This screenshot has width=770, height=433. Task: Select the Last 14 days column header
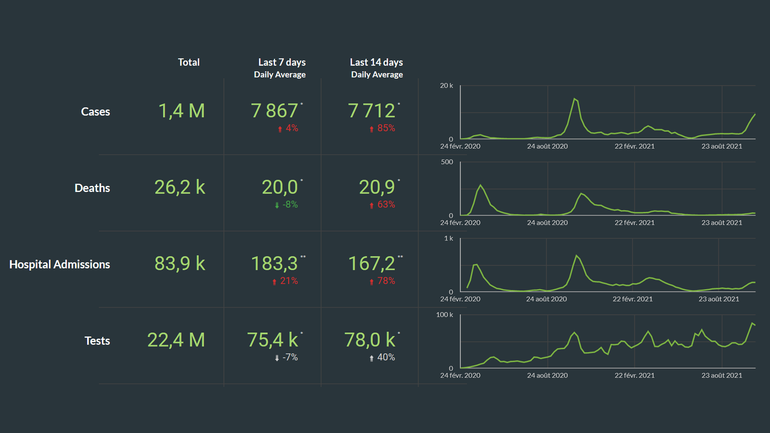point(377,62)
